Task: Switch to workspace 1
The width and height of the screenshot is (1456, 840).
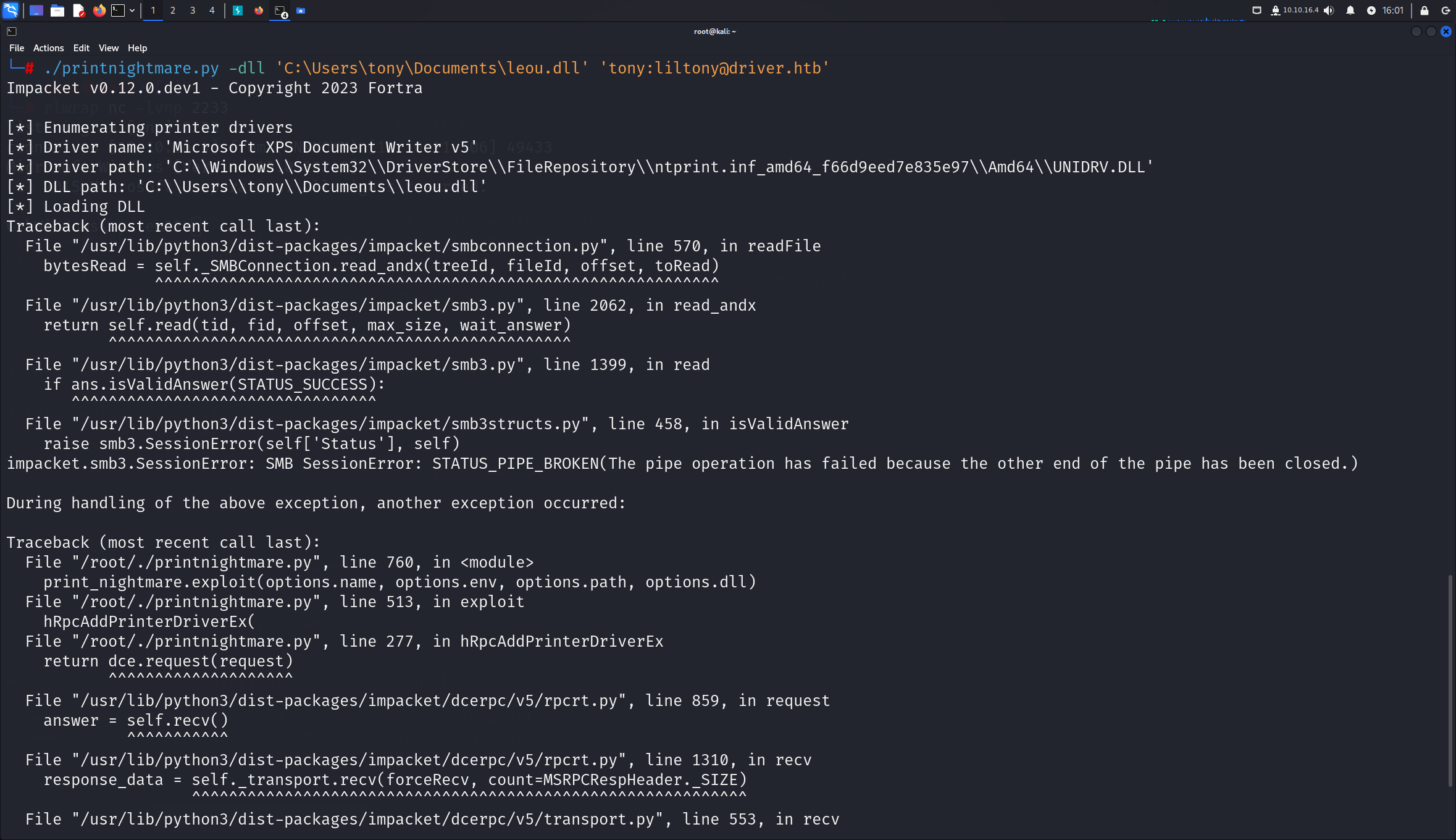Action: 153,10
